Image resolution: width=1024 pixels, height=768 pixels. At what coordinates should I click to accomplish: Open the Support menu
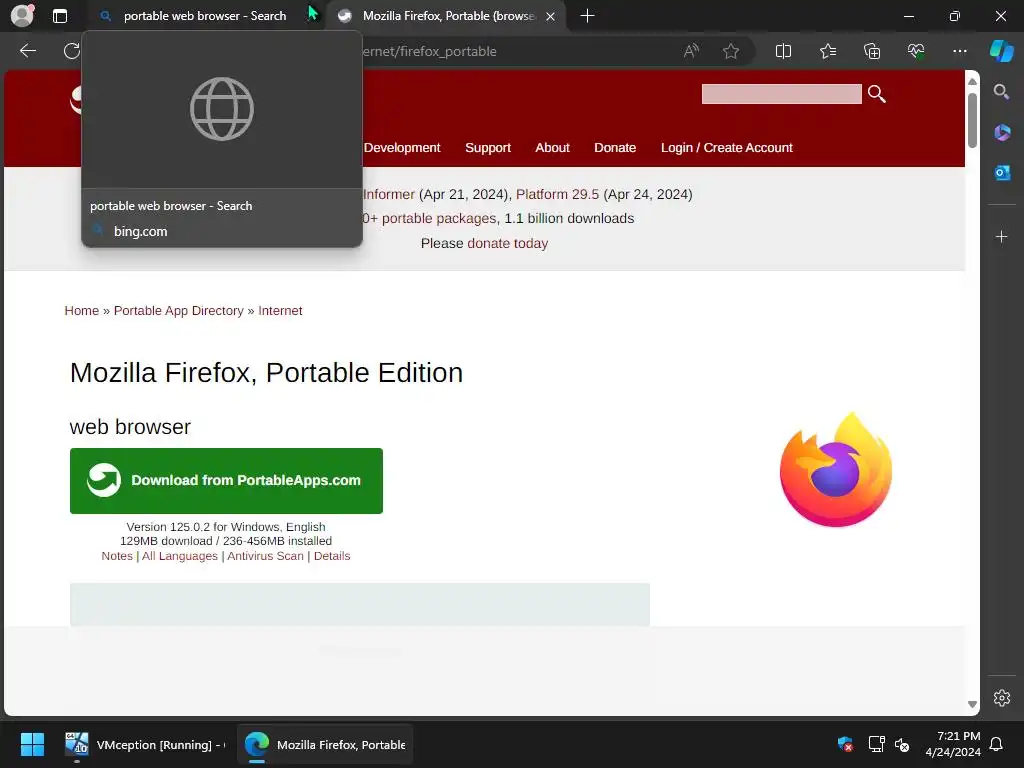pos(488,148)
